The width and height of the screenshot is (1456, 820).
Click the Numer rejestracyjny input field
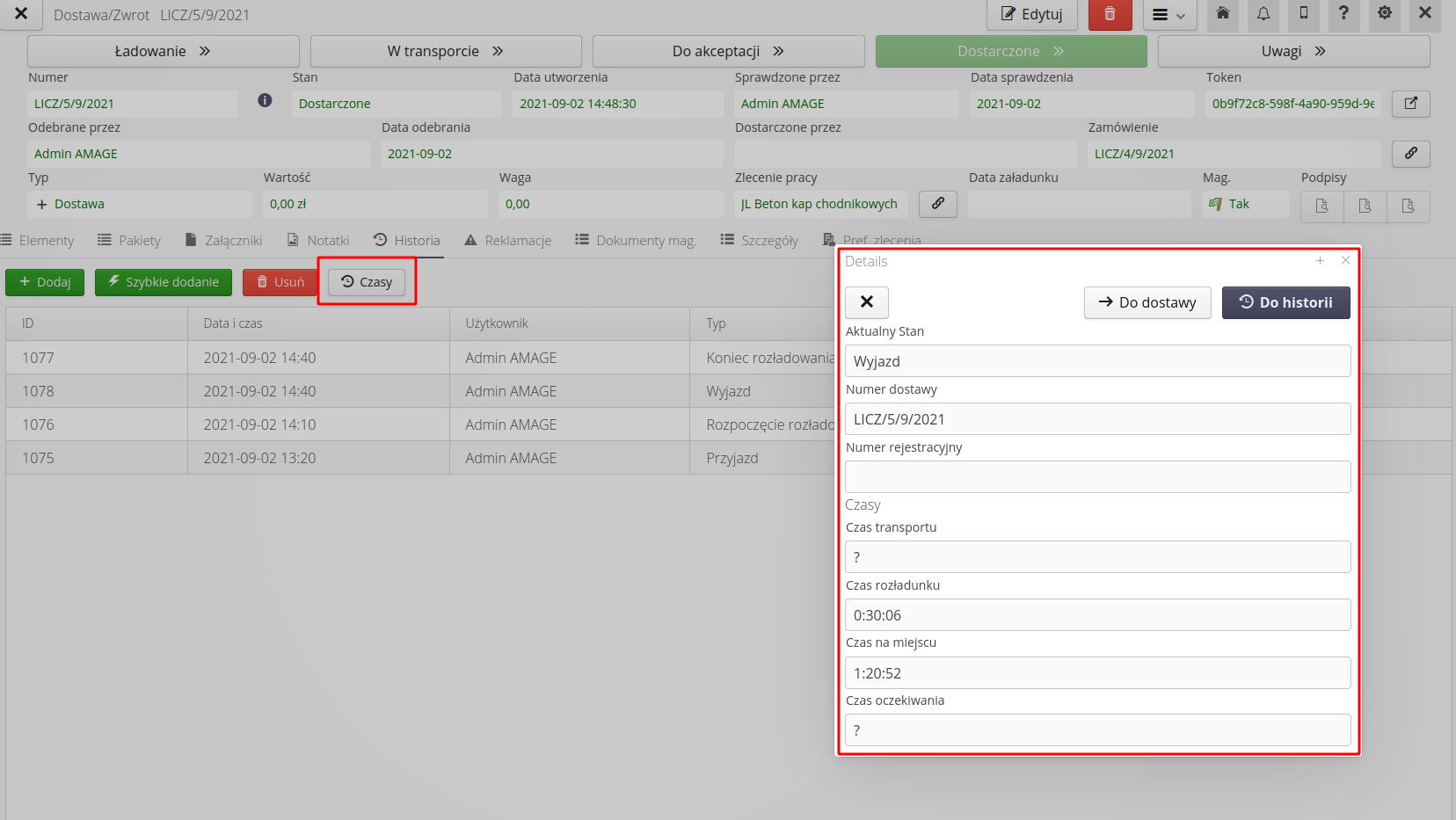[1097, 477]
